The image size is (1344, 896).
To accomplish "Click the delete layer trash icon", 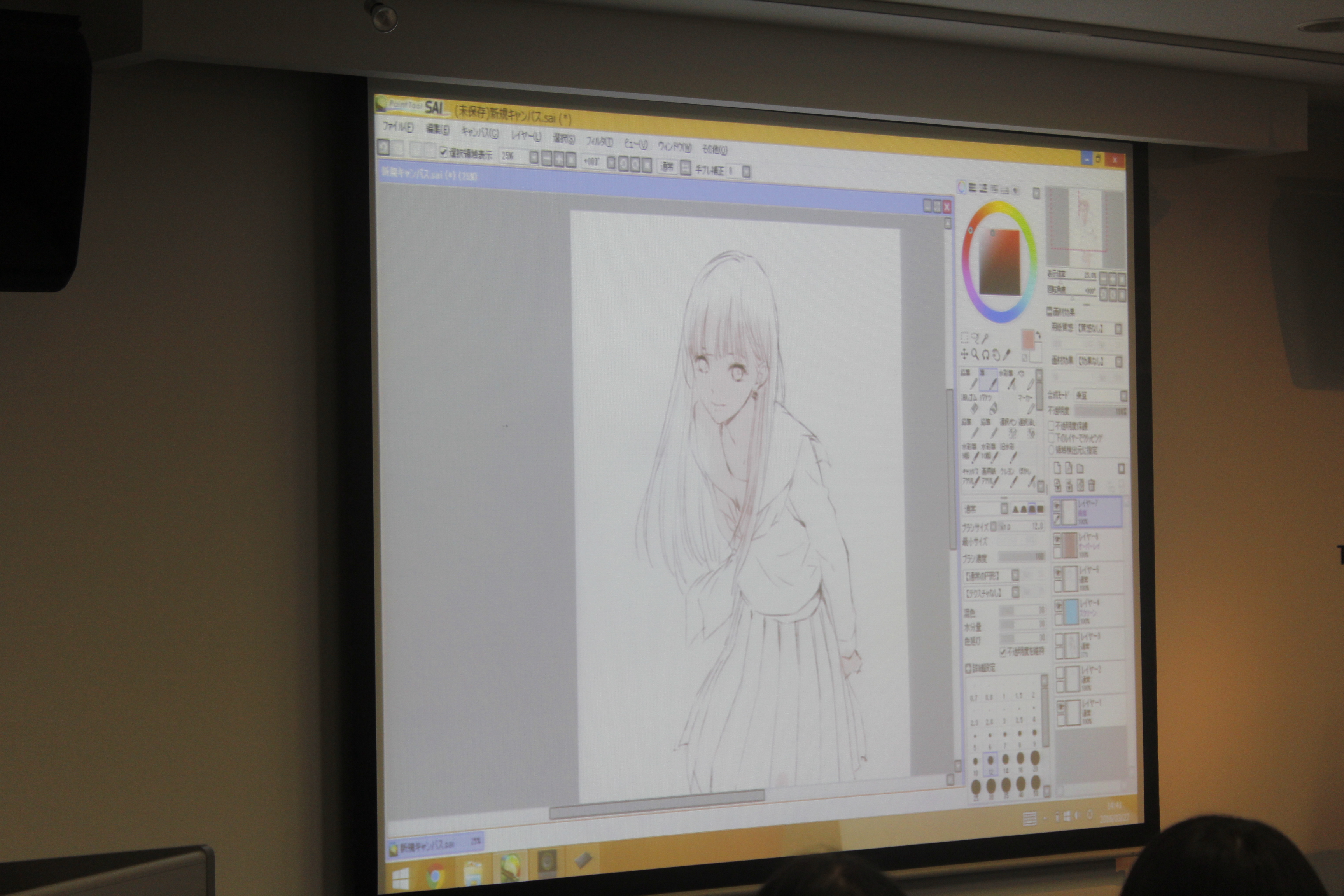I will pos(1092,486).
